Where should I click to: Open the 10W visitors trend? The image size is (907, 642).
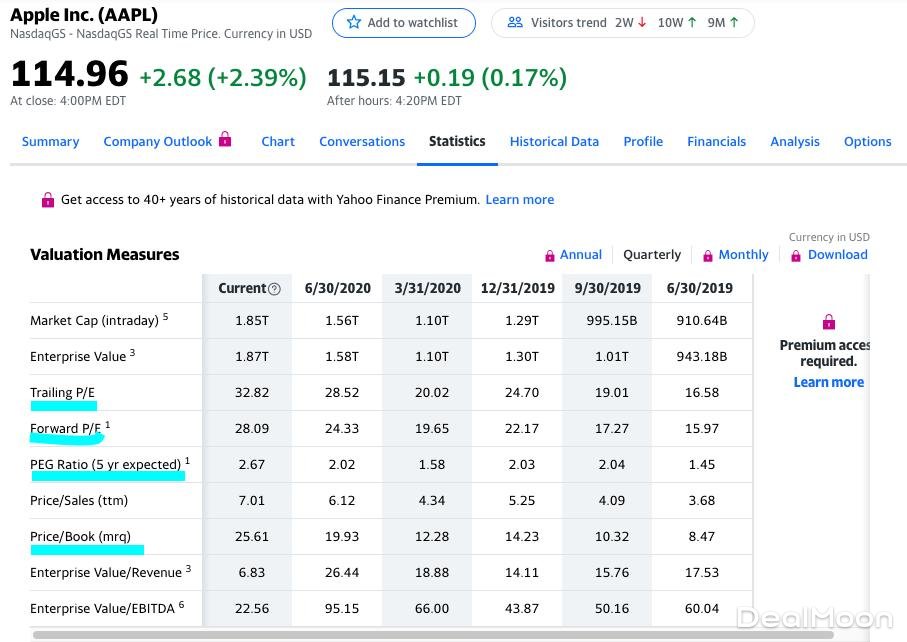(670, 22)
